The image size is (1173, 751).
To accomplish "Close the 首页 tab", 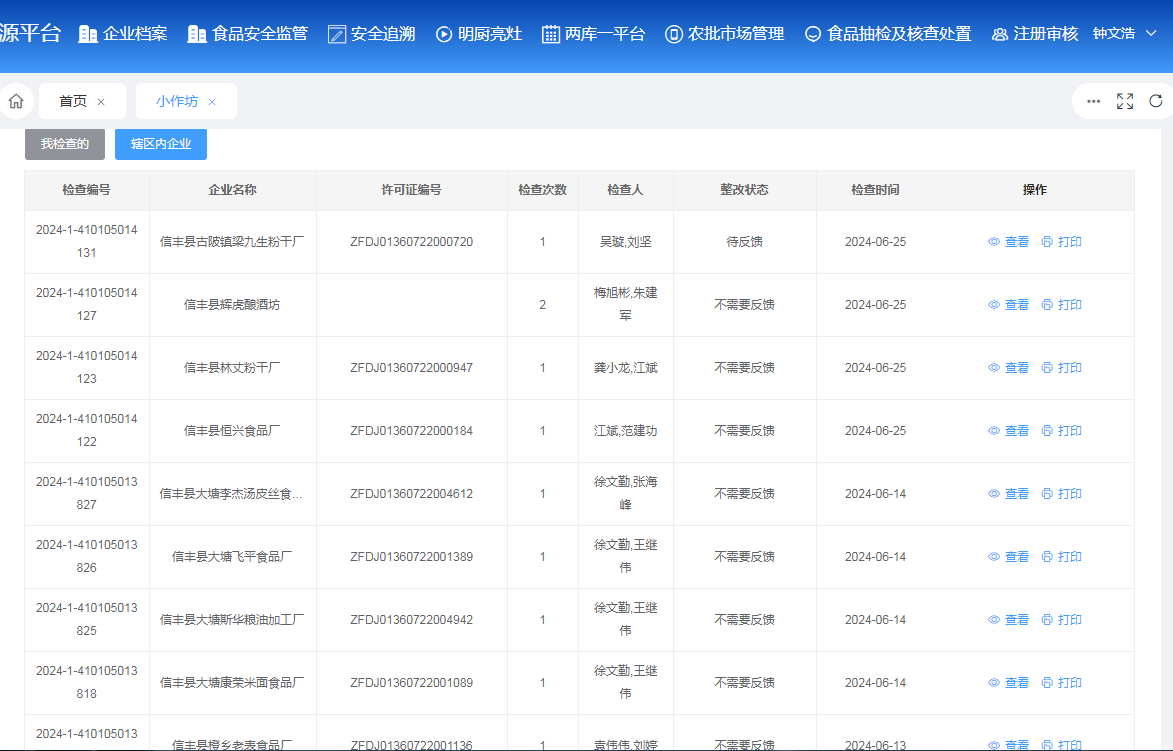I will (x=101, y=102).
